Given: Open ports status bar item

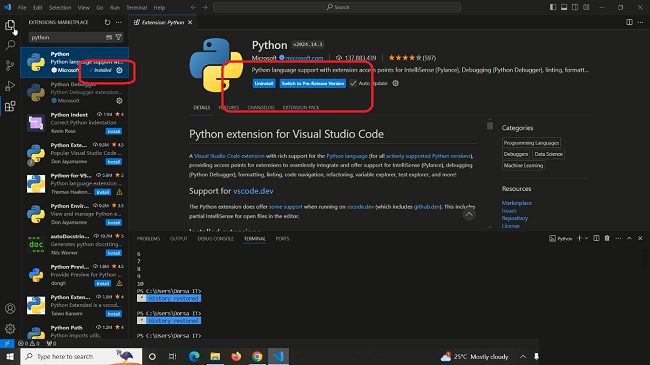Looking at the screenshot, I should point(51,343).
